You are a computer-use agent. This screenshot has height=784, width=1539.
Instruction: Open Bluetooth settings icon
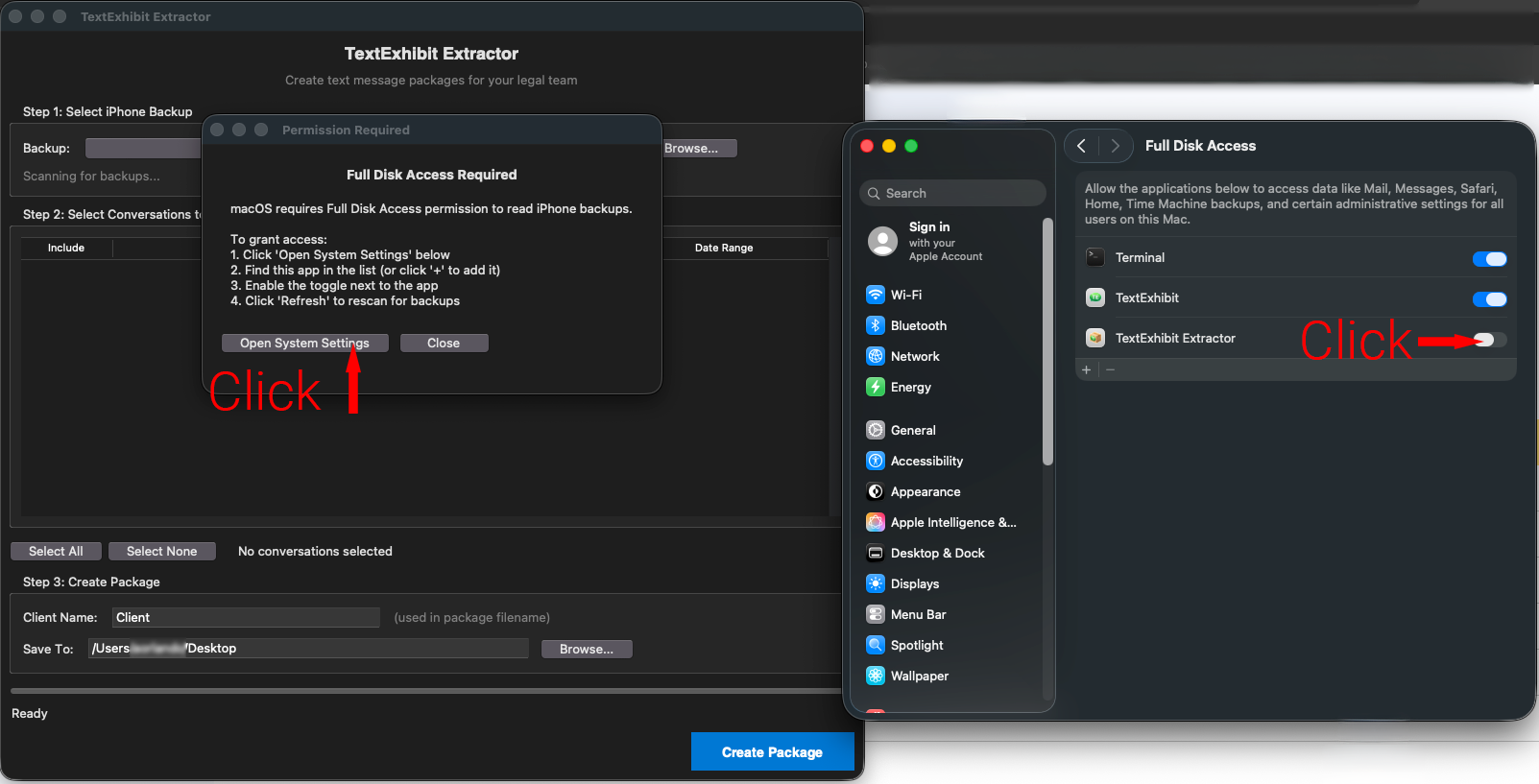[875, 325]
